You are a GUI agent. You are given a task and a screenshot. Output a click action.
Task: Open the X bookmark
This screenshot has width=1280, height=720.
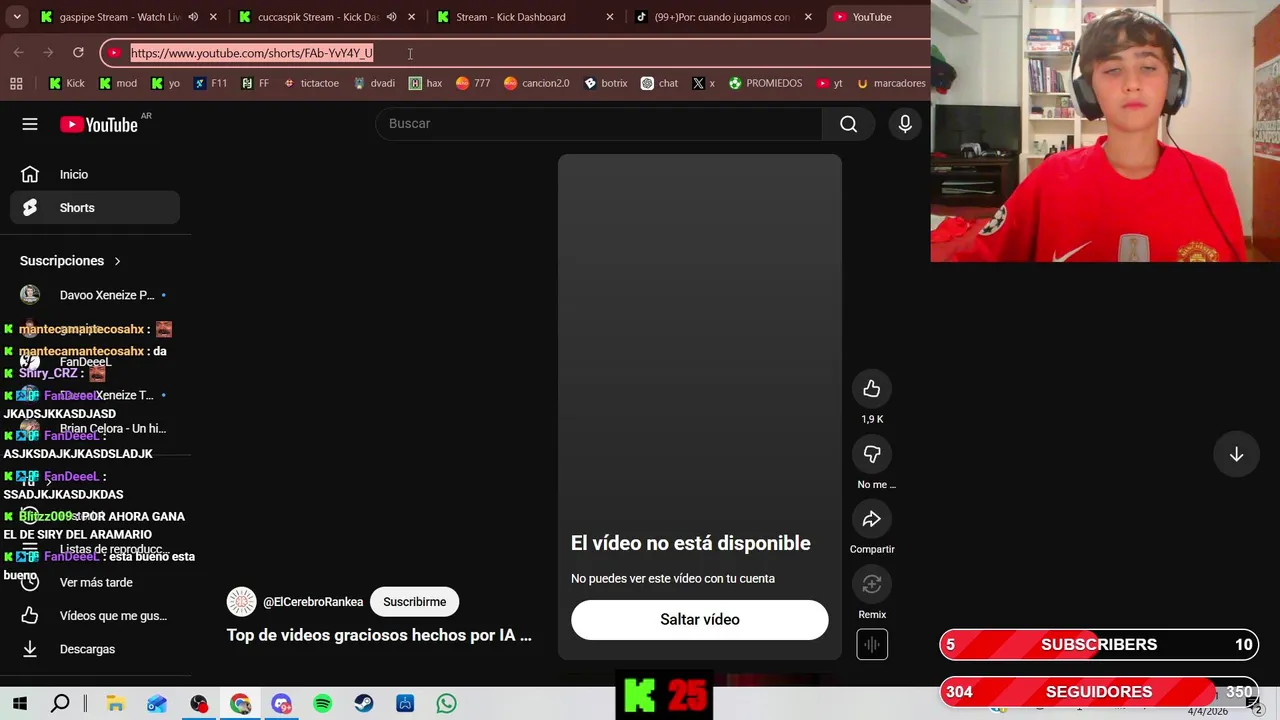(x=703, y=83)
